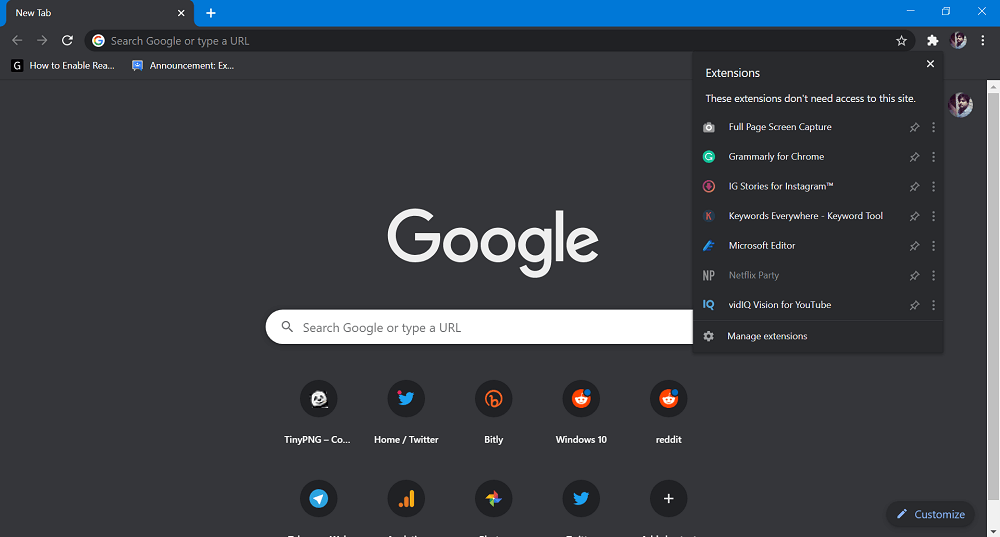The width and height of the screenshot is (1000, 537).
Task: Open a new tab with the plus button
Action: click(210, 13)
